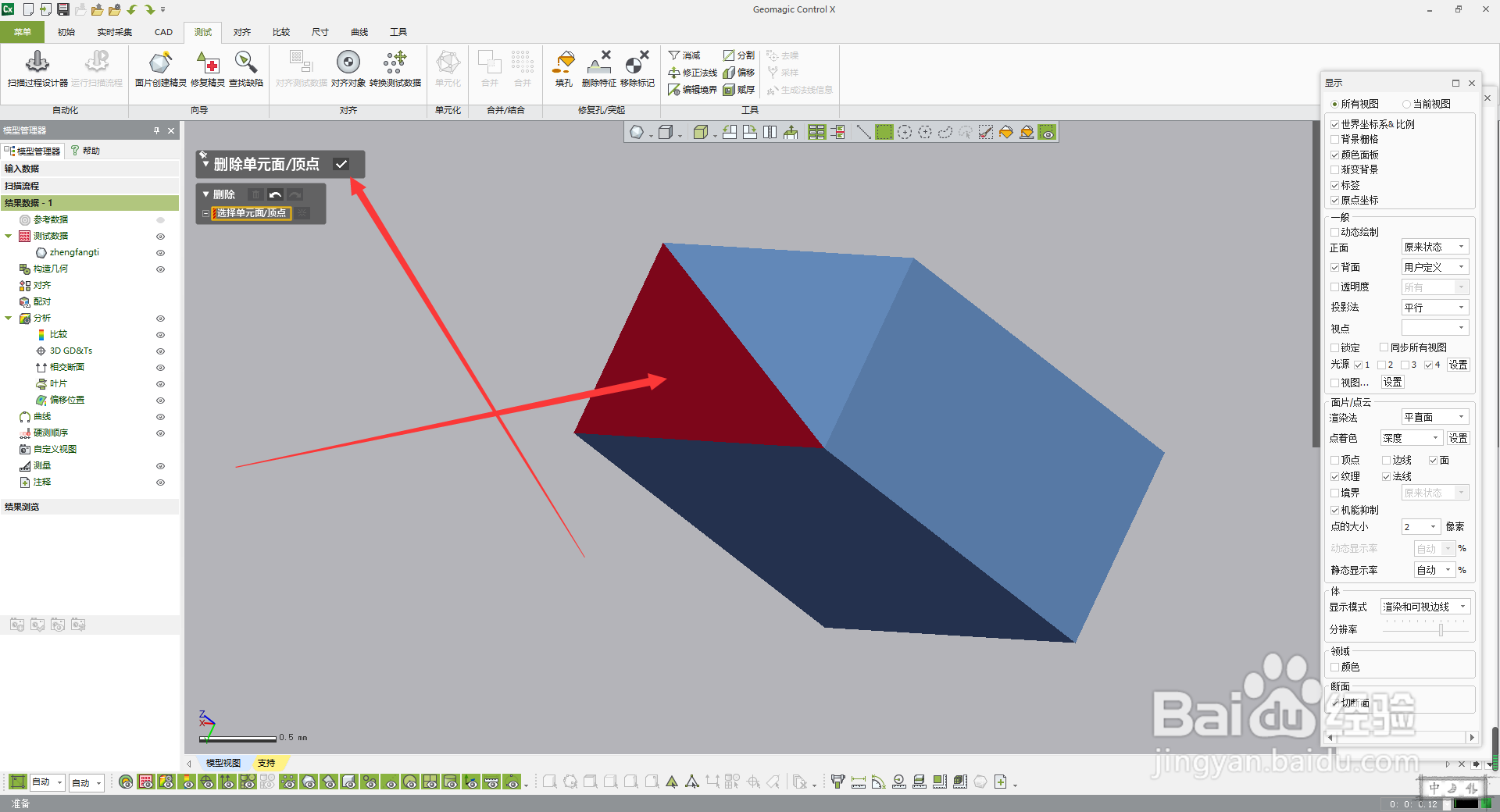Open 编辑境界 tool
Viewport: 1500px width, 812px height.
pyautogui.click(x=692, y=90)
